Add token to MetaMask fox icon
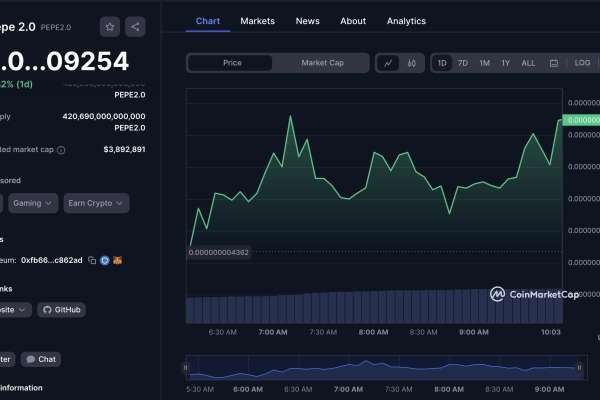 117,260
